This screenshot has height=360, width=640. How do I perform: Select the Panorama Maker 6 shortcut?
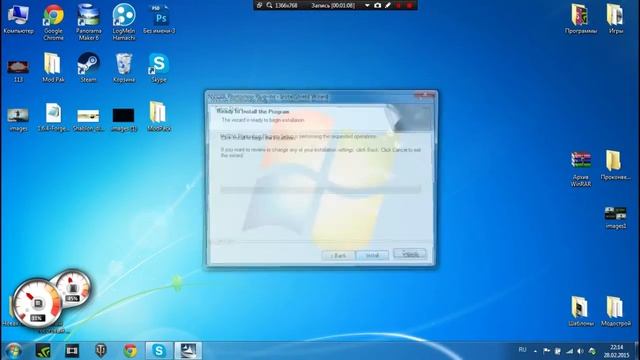click(x=89, y=22)
